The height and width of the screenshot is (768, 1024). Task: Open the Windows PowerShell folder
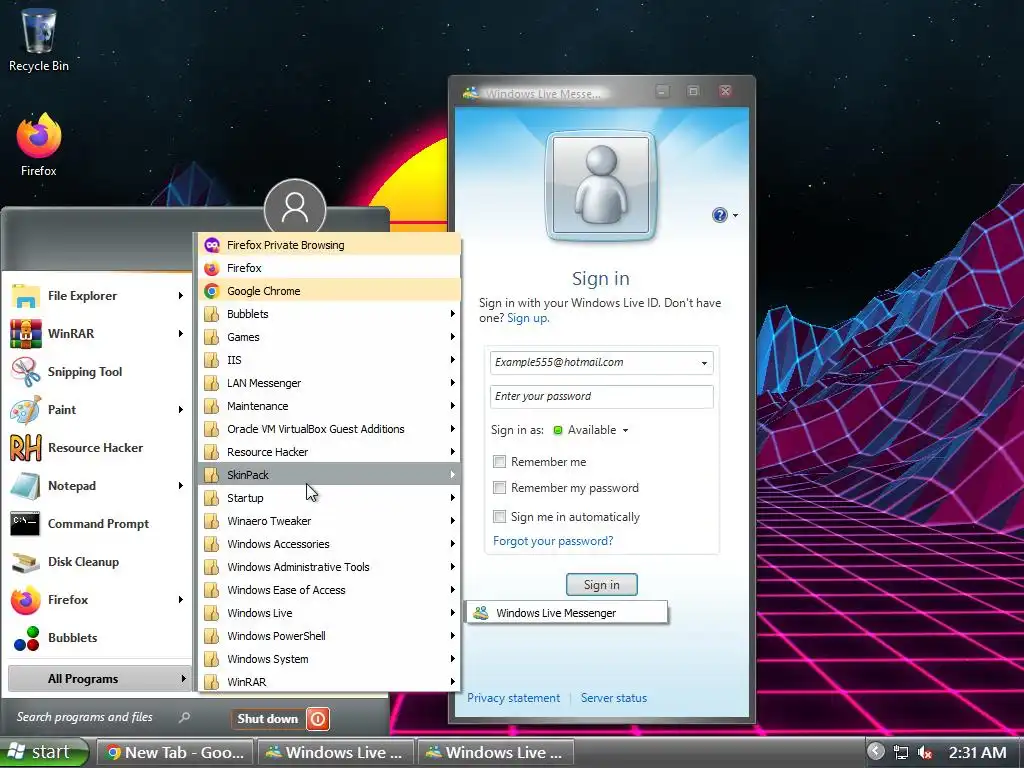pyautogui.click(x=329, y=636)
